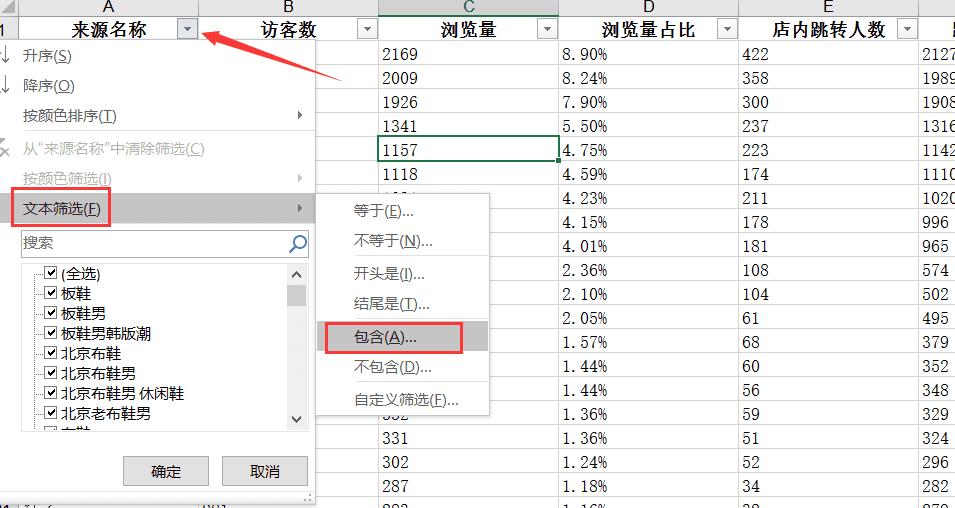Viewport: 955px width, 508px height.
Task: Open the 文本筛选 submenu
Action: point(158,208)
